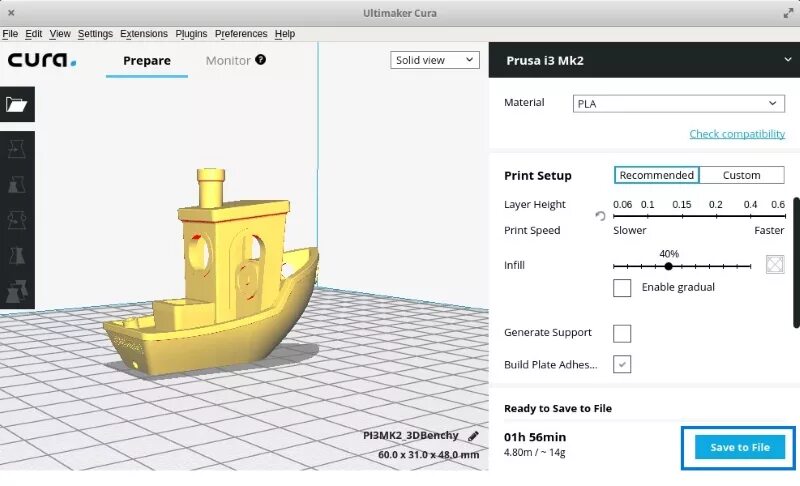Viewport: 800px width, 486px height.
Task: Select the Mirror tool icon
Action: [16, 255]
